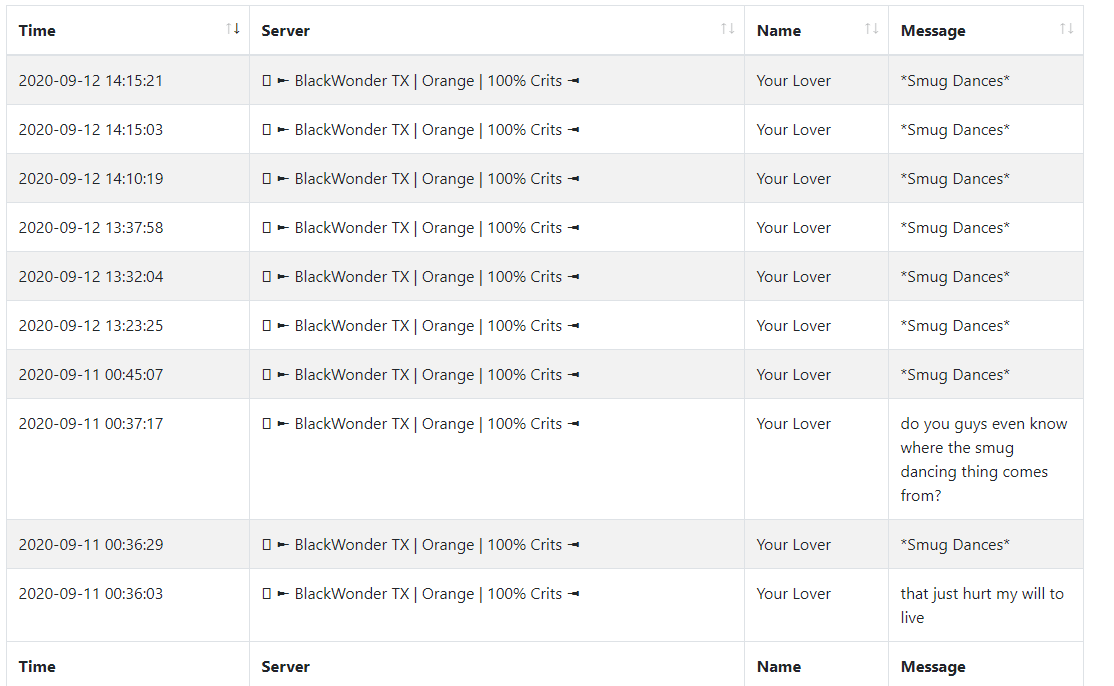Click the Time column header label

(37, 31)
